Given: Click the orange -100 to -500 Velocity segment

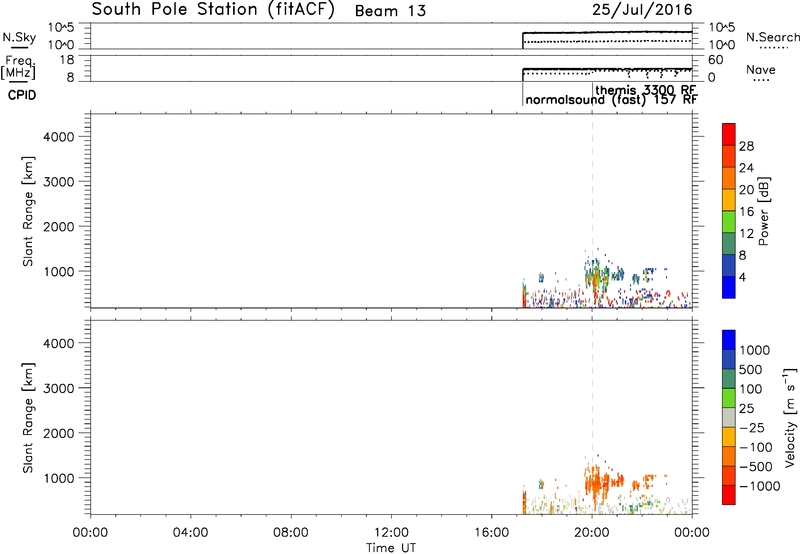Looking at the screenshot, I should tap(729, 457).
